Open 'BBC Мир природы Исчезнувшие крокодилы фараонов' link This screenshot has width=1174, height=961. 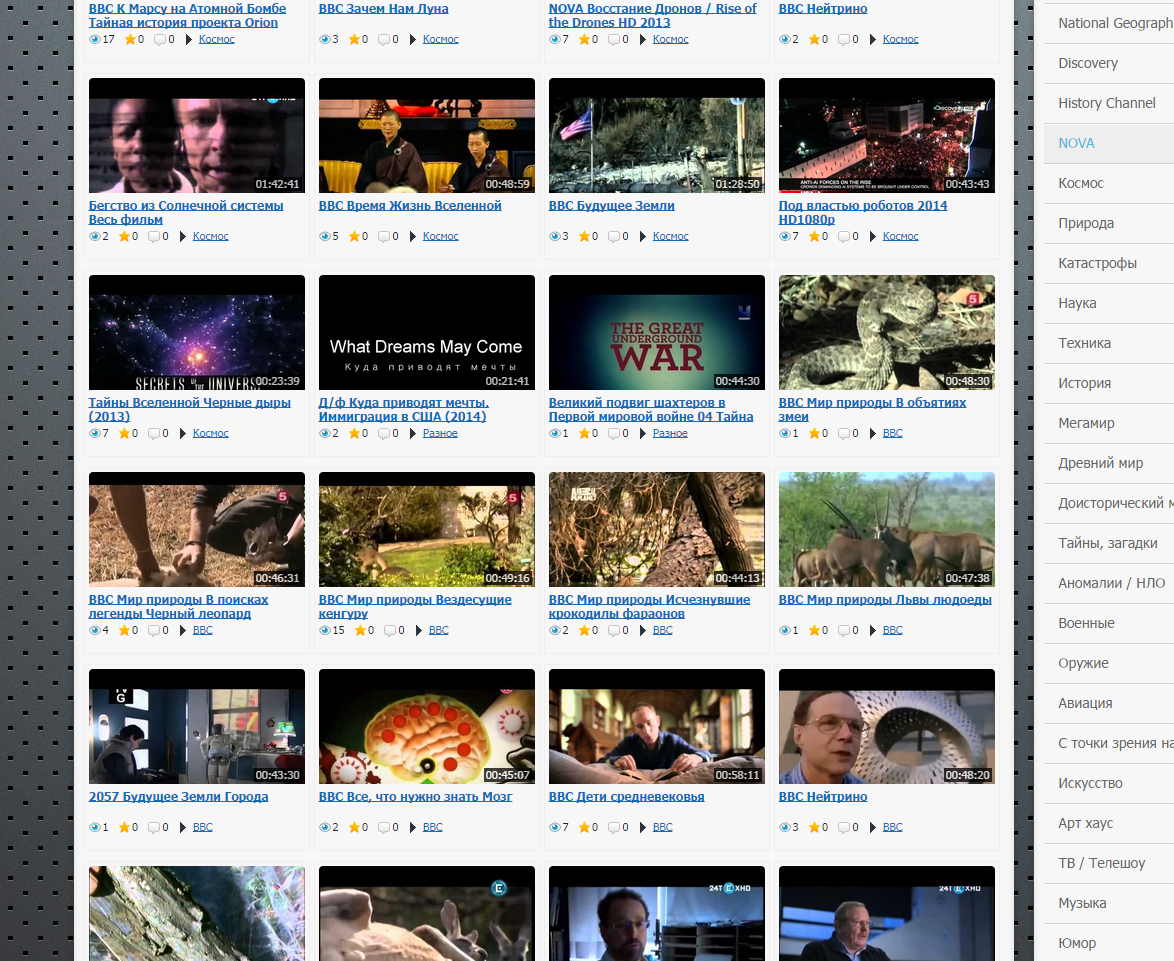(x=649, y=606)
